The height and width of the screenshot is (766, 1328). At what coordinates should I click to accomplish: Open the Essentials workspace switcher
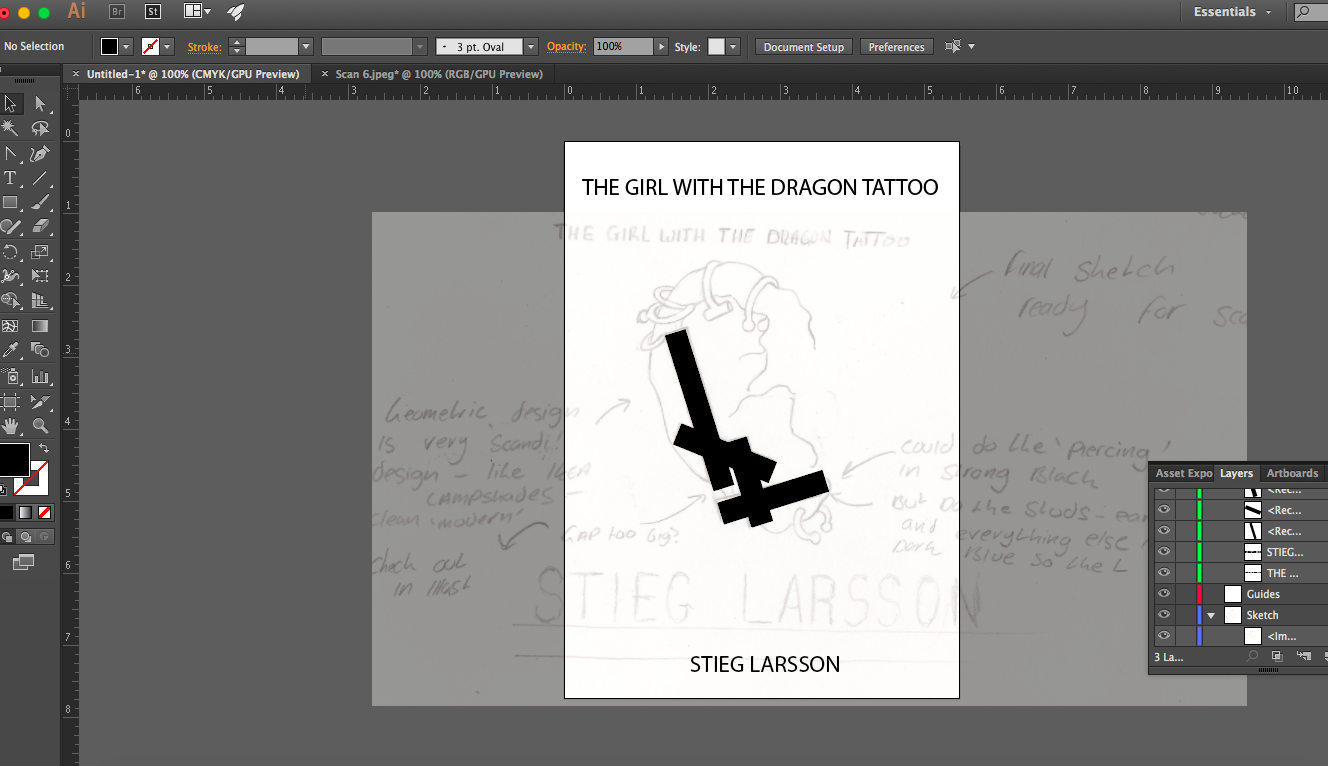(x=1233, y=12)
